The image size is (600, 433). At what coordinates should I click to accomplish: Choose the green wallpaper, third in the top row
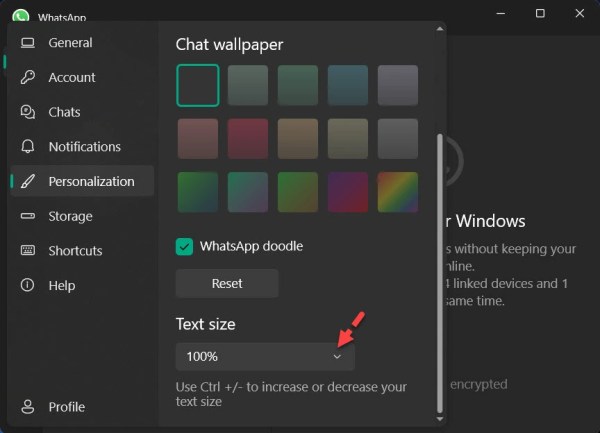coord(298,85)
